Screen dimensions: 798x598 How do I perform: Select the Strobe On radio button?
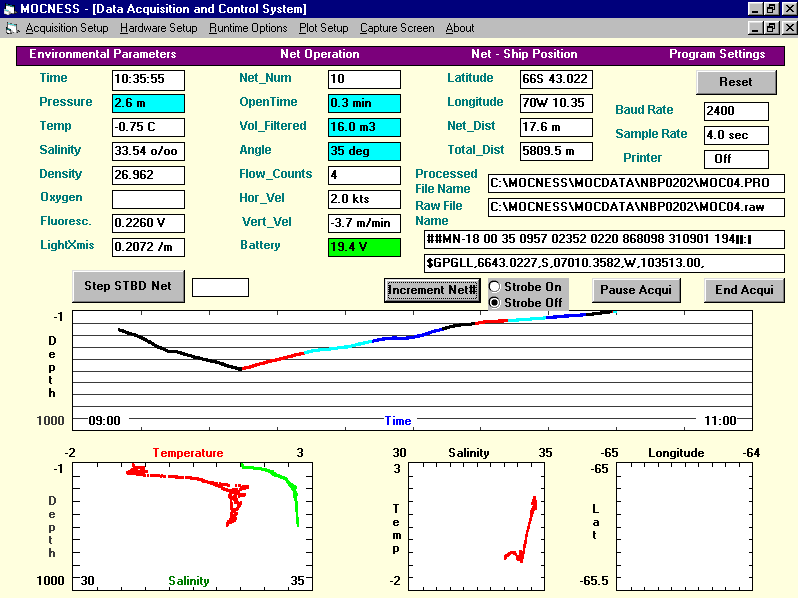pos(494,287)
